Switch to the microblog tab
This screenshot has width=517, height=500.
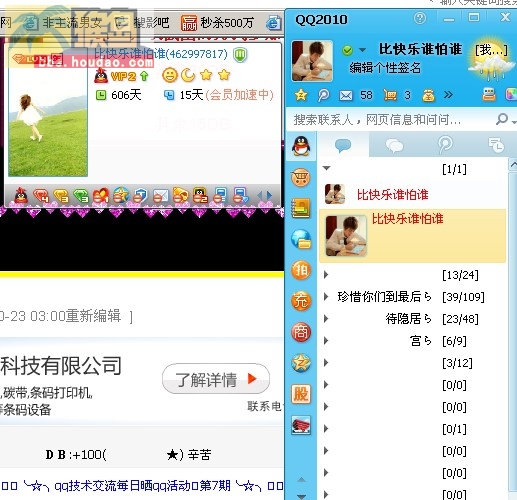coord(445,145)
